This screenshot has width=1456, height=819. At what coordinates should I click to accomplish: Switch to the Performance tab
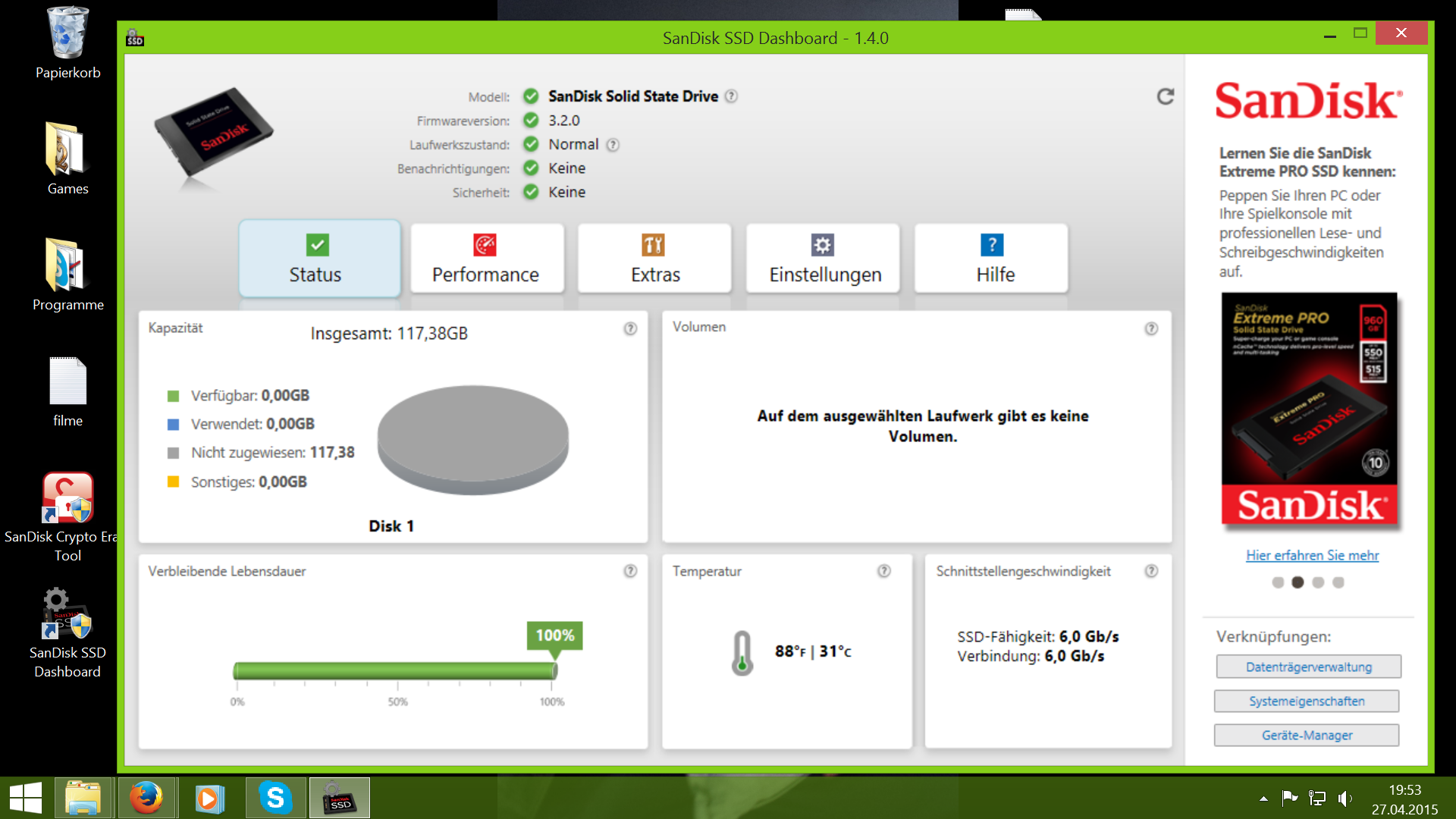(x=486, y=259)
